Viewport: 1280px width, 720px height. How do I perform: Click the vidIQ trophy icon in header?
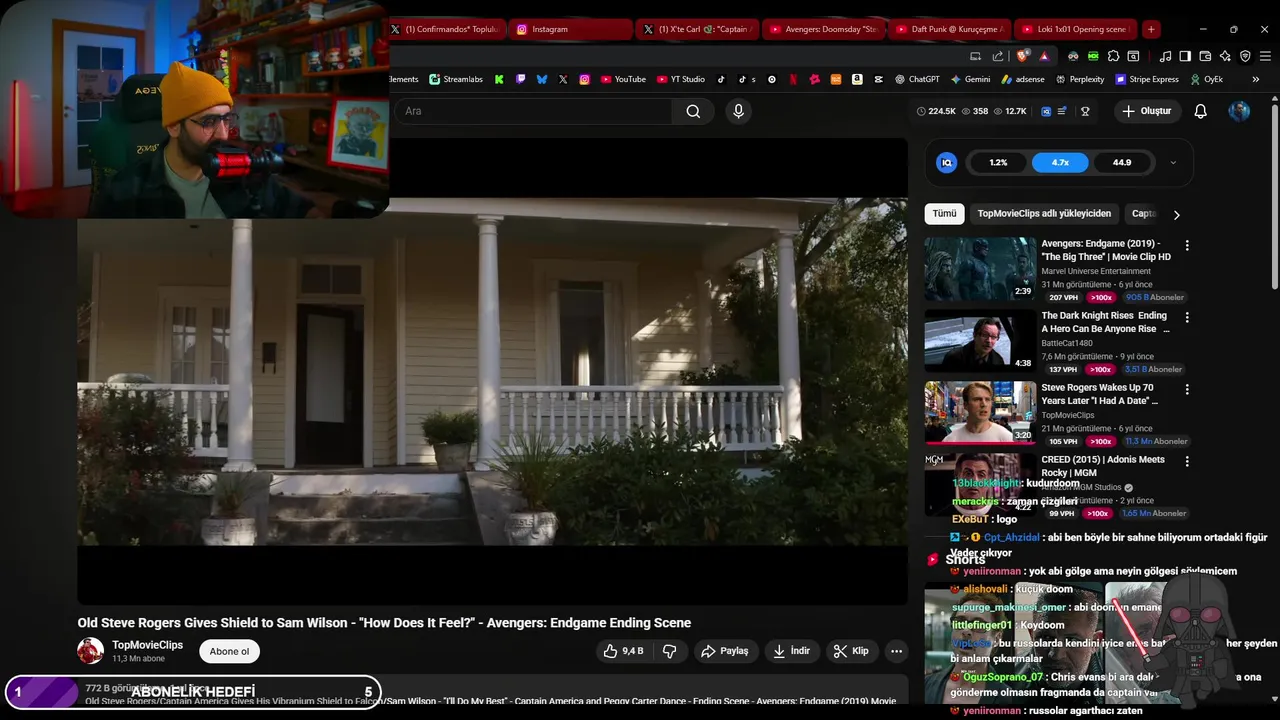pos(1085,111)
